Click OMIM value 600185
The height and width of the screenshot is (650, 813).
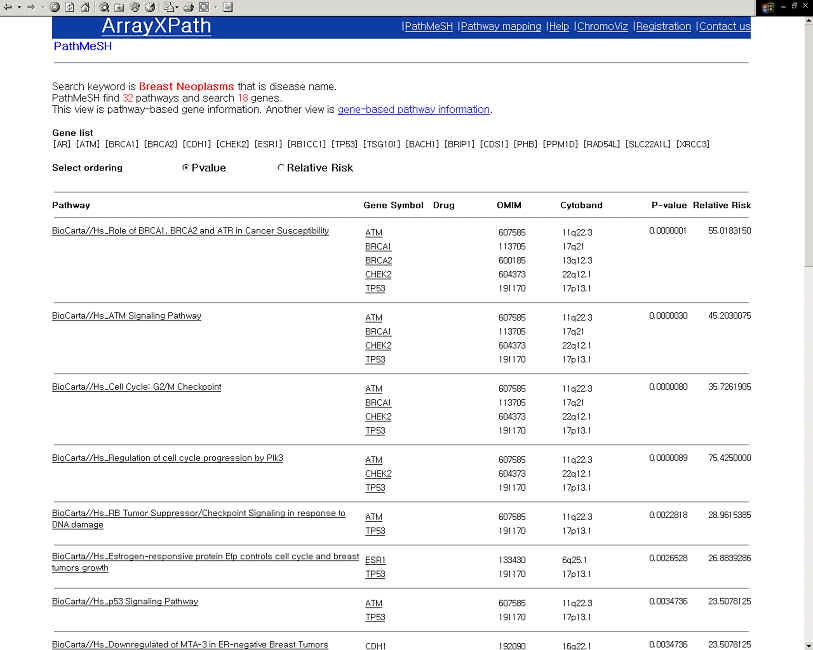pos(512,261)
